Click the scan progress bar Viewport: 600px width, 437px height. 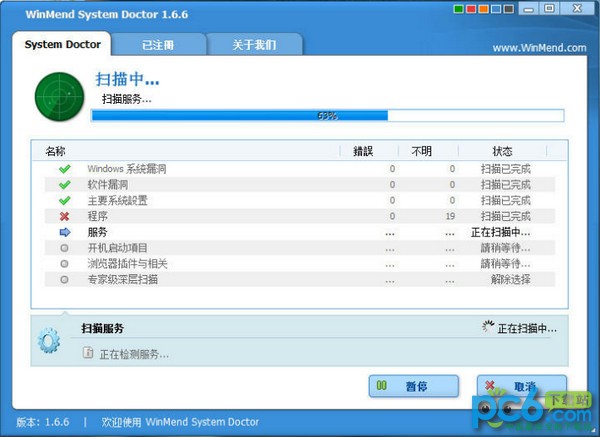328,116
